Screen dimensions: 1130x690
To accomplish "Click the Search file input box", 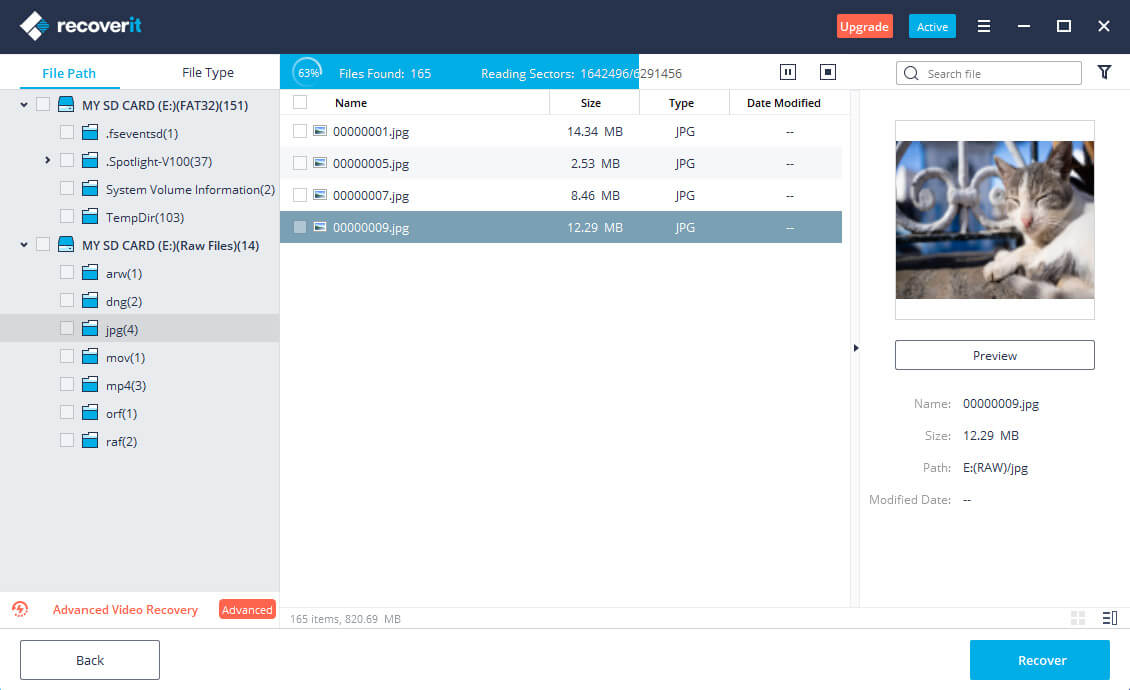I will pyautogui.click(x=998, y=73).
